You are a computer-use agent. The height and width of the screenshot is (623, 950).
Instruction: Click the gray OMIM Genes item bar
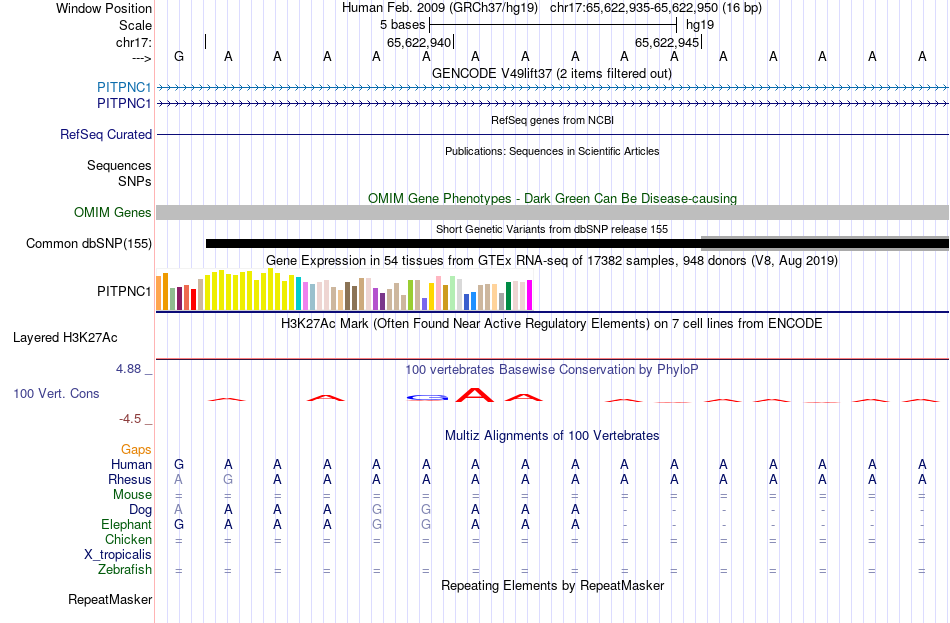(x=553, y=212)
